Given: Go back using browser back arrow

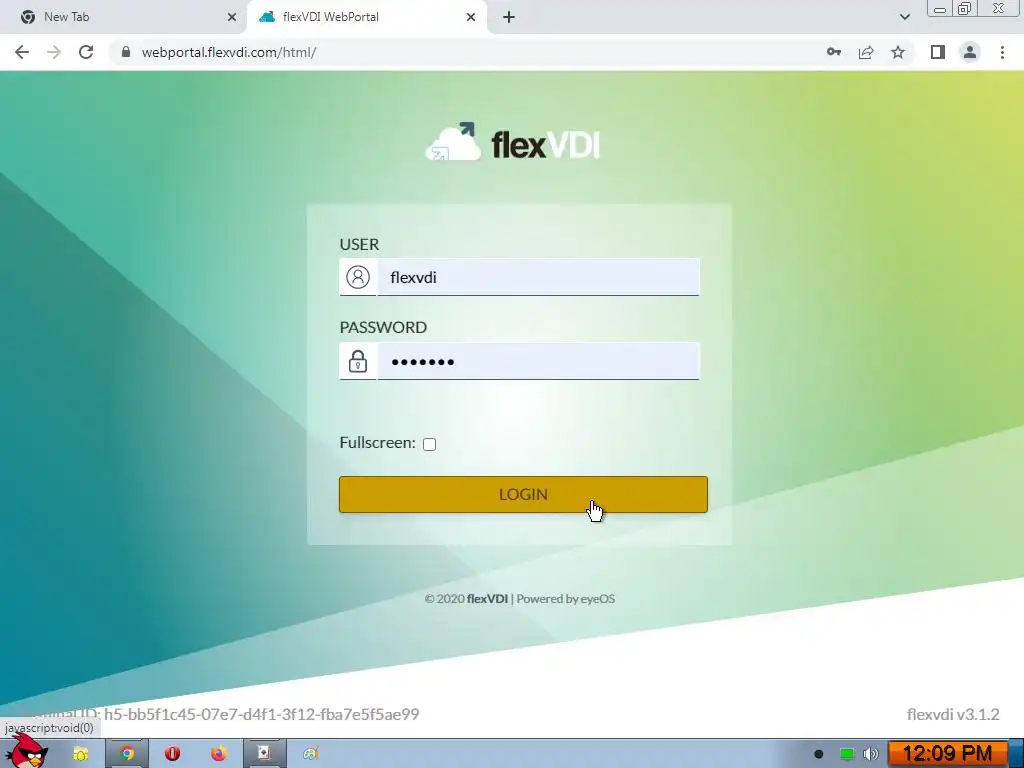Looking at the screenshot, I should (22, 52).
